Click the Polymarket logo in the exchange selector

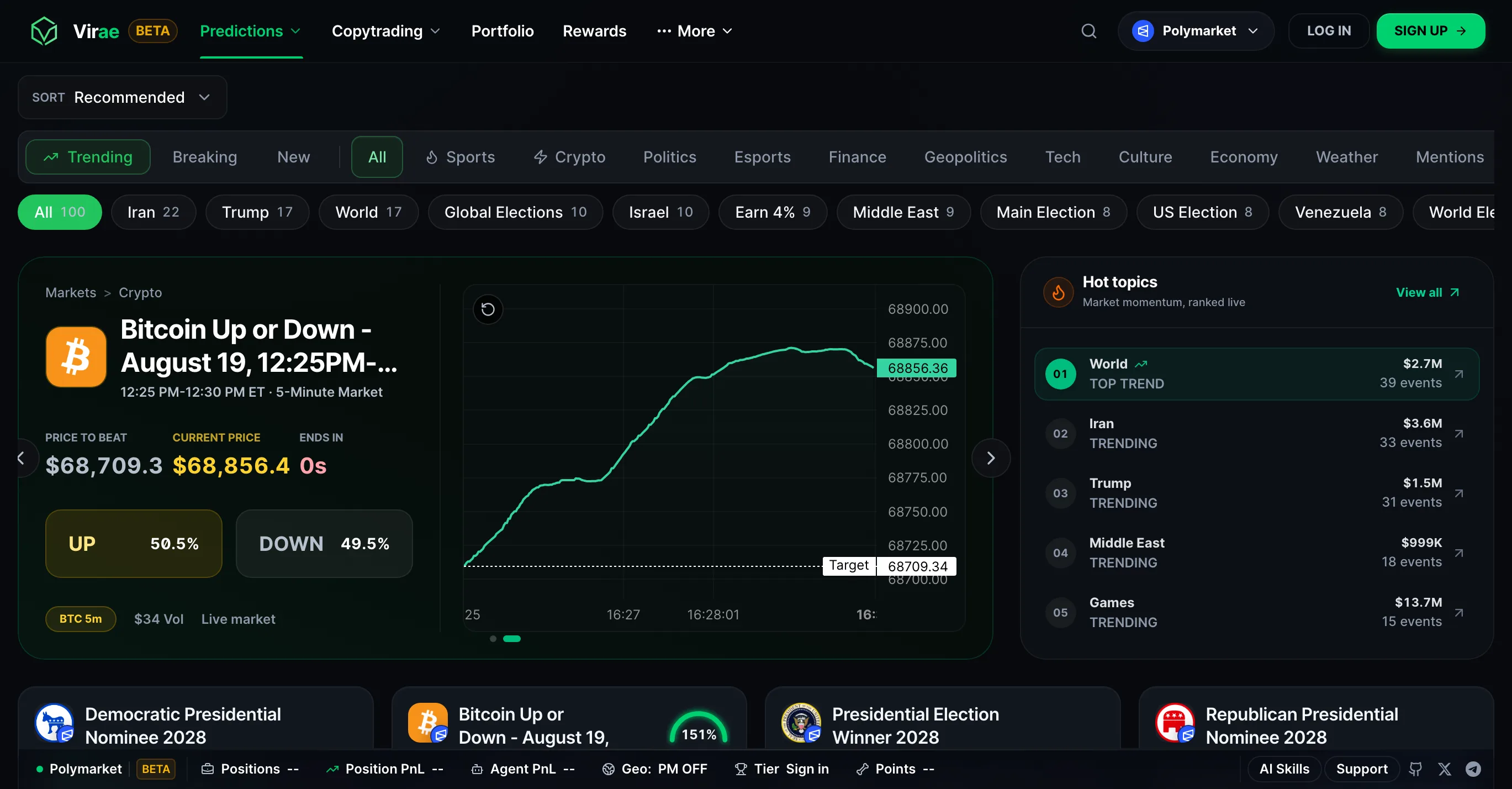click(1142, 30)
